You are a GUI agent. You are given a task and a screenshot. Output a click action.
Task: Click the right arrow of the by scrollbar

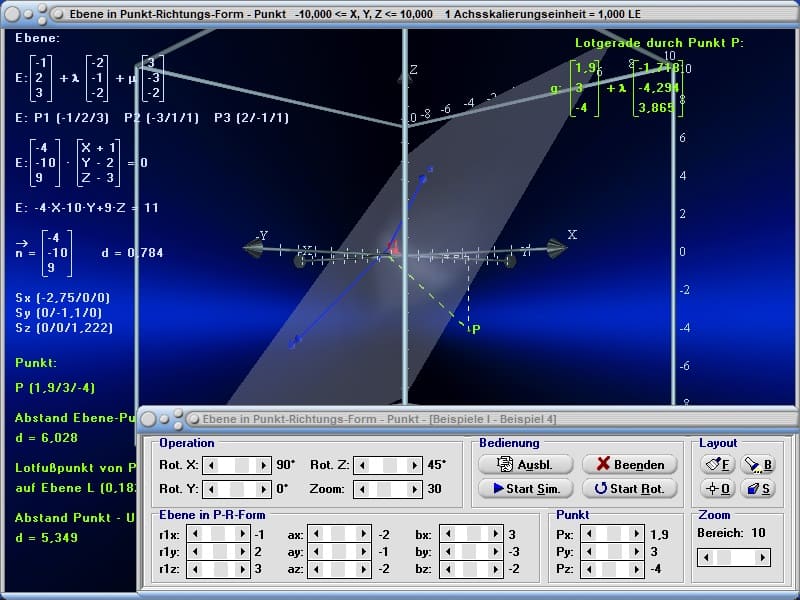495,552
